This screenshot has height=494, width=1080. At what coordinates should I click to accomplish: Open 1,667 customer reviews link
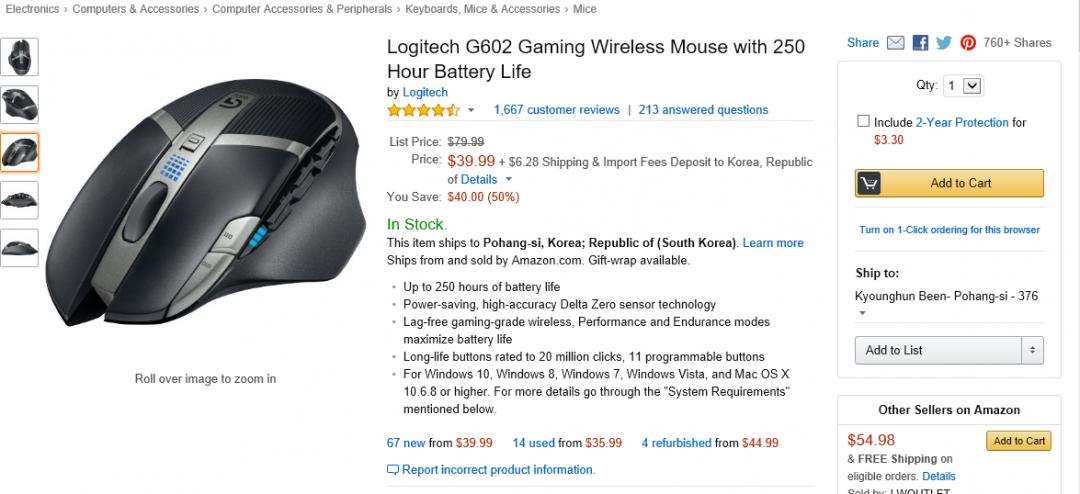point(556,110)
